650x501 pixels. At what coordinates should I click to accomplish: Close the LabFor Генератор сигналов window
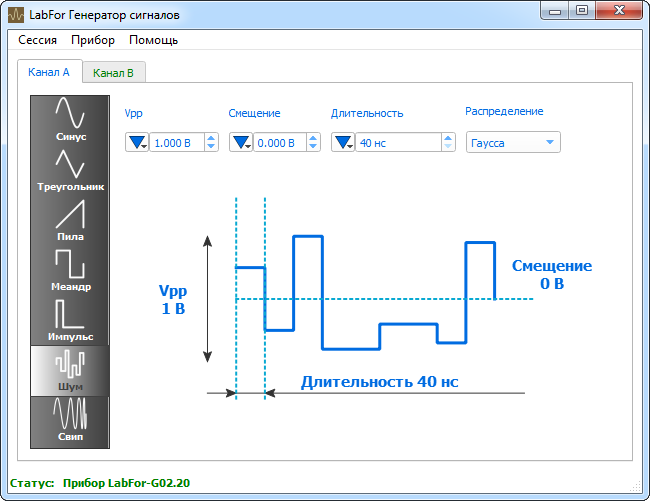coord(619,11)
